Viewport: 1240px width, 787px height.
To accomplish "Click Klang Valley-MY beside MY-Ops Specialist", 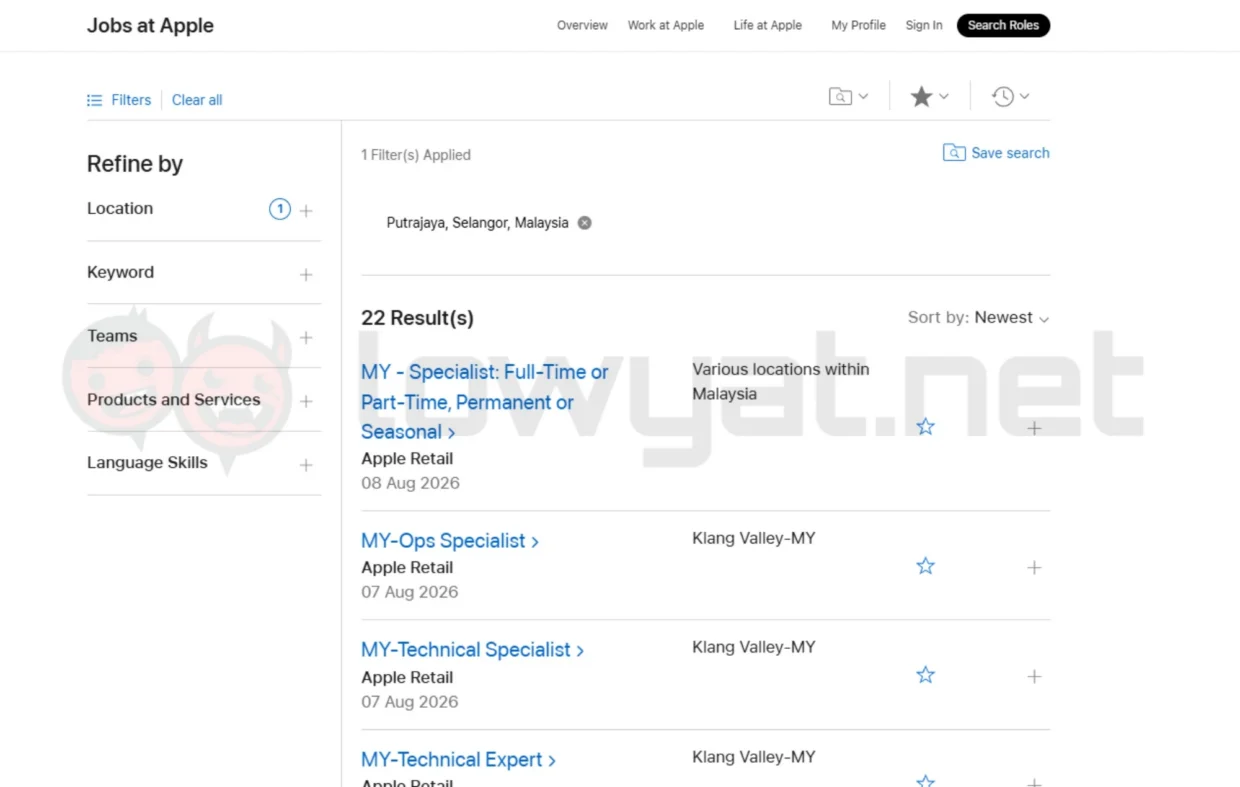I will 754,538.
